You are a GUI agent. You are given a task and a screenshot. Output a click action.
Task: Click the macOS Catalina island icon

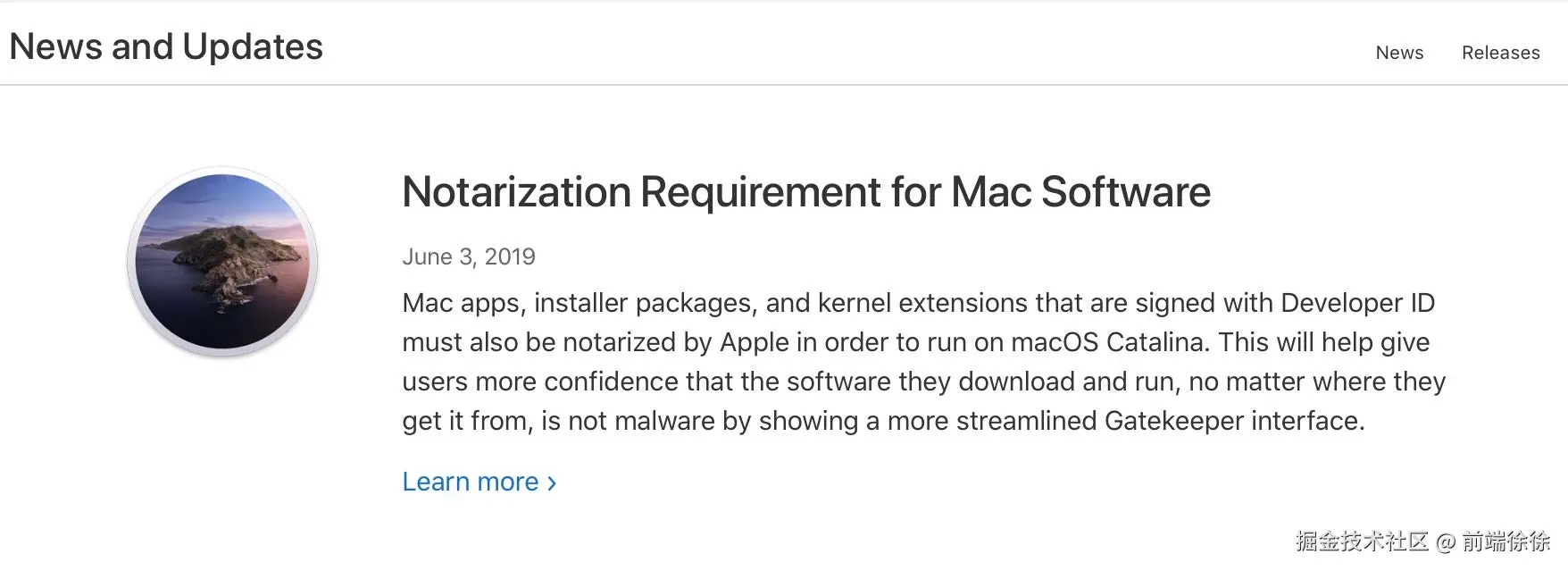pyautogui.click(x=222, y=261)
